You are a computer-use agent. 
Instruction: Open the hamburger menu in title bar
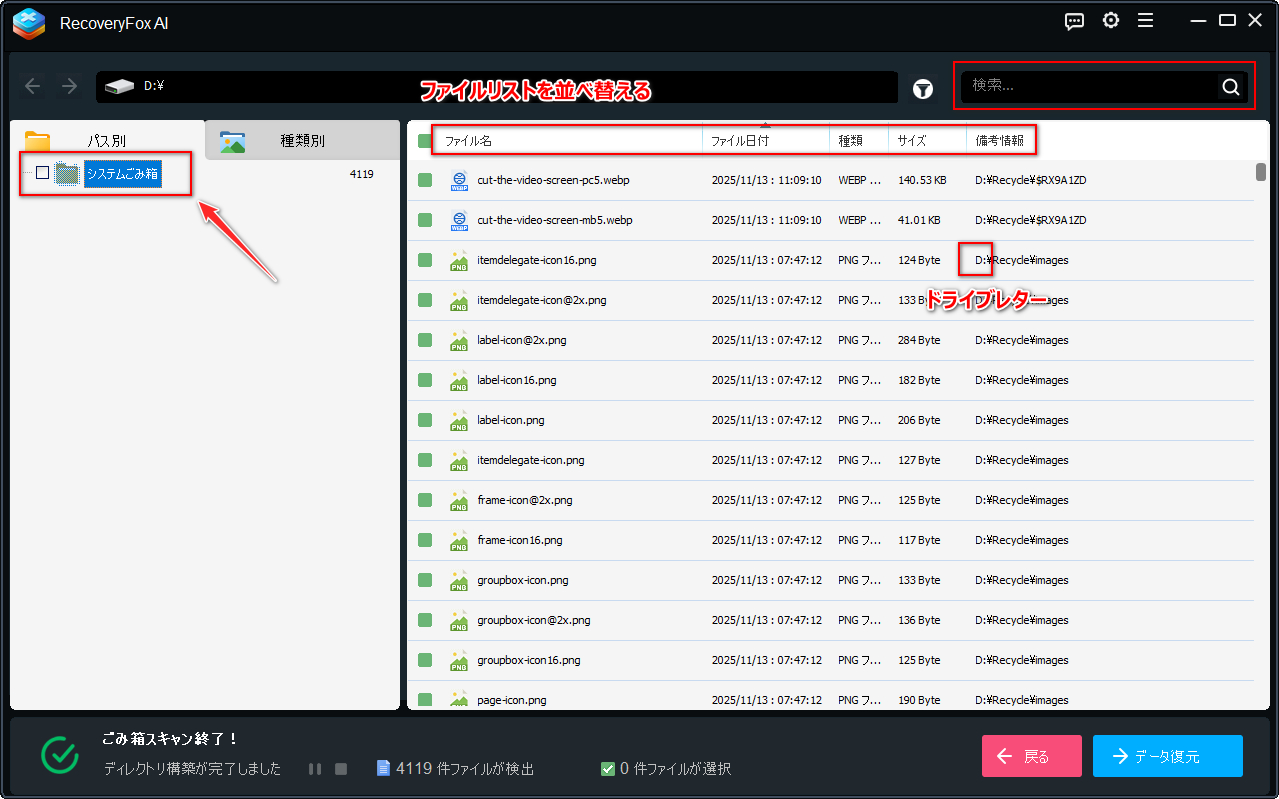tap(1146, 21)
